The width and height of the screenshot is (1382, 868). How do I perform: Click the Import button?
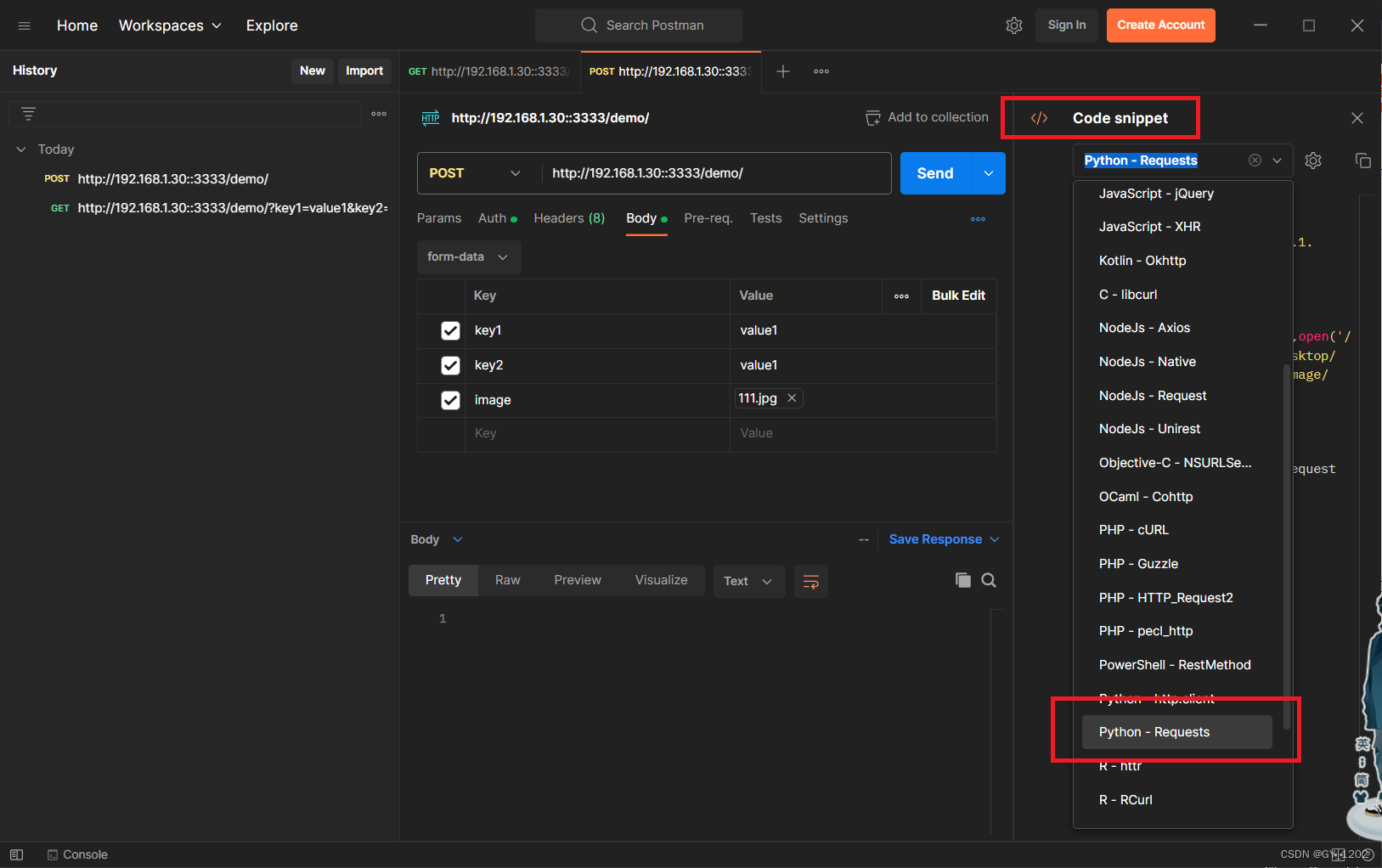coord(364,71)
